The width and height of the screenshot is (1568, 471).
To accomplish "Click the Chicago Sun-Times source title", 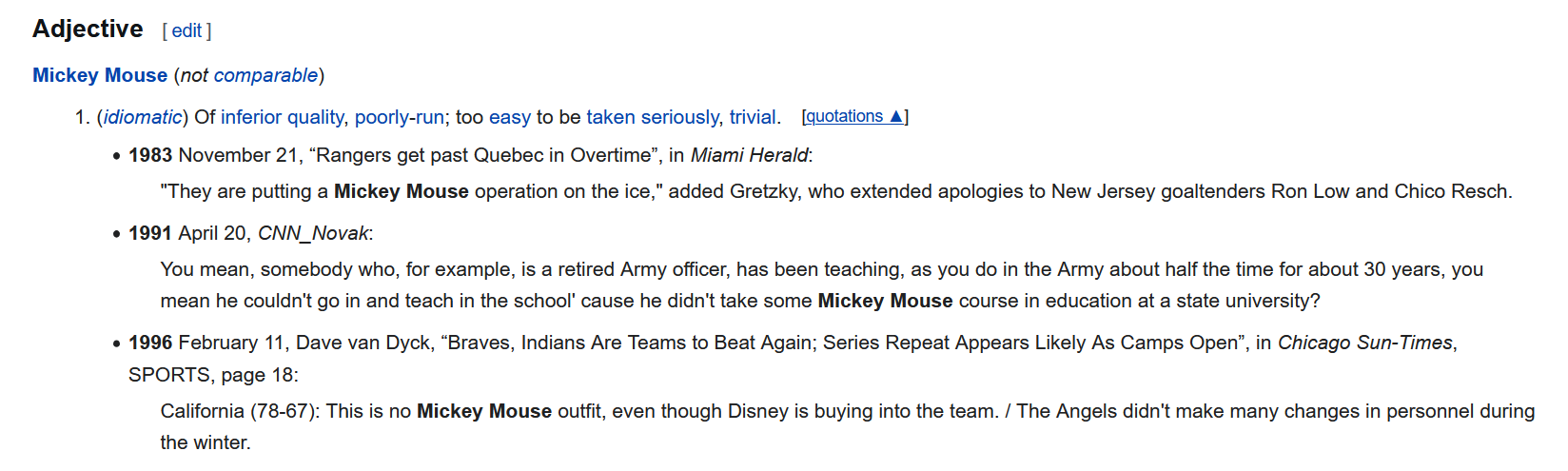I will tap(1365, 343).
